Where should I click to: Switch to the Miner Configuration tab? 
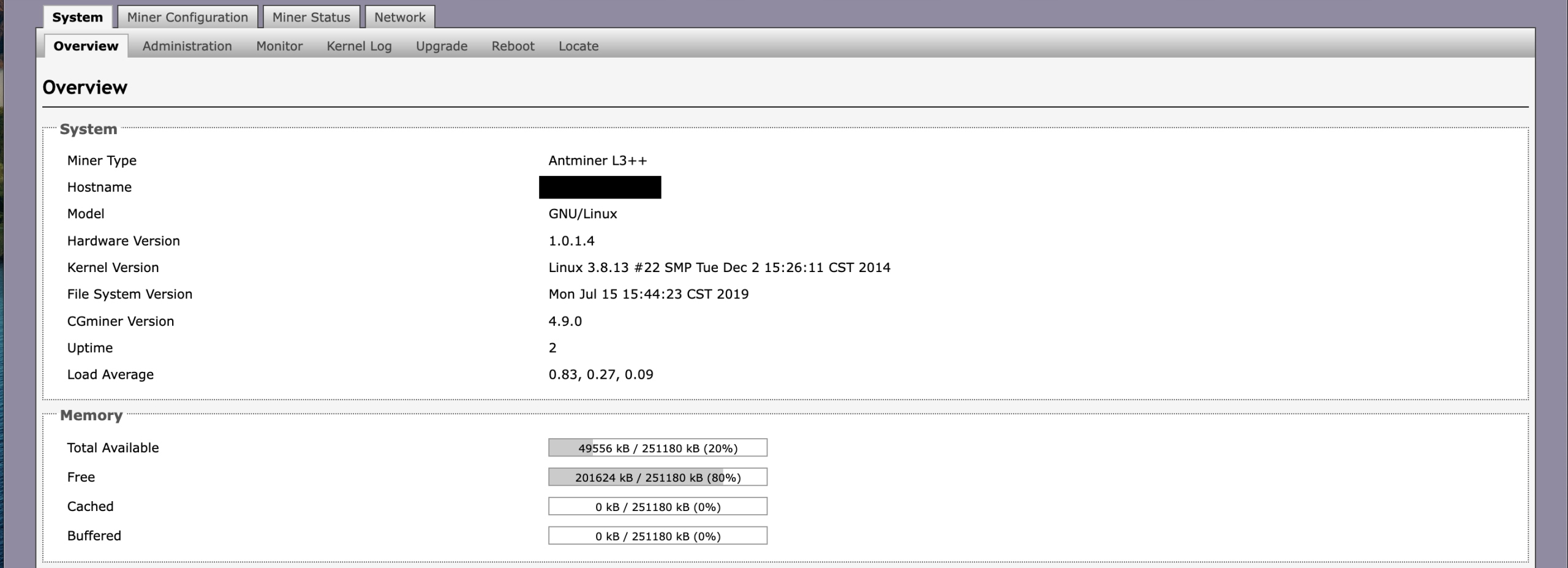point(187,17)
